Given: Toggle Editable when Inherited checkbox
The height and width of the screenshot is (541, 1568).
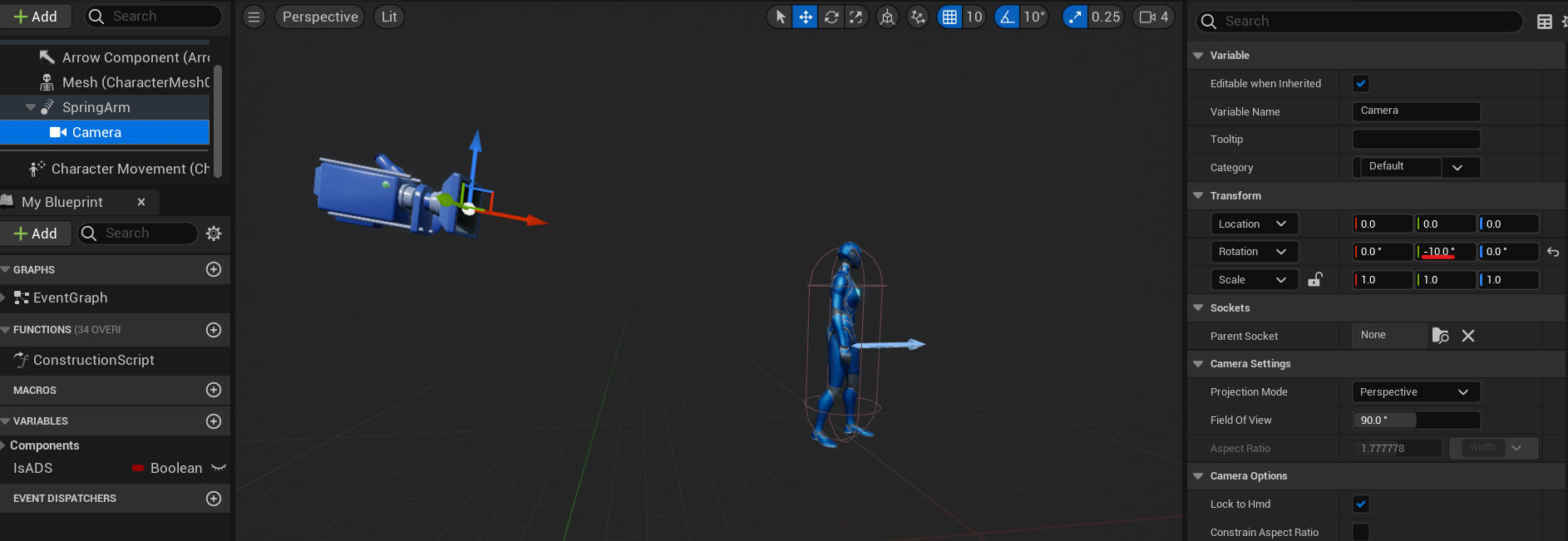Looking at the screenshot, I should point(1361,83).
